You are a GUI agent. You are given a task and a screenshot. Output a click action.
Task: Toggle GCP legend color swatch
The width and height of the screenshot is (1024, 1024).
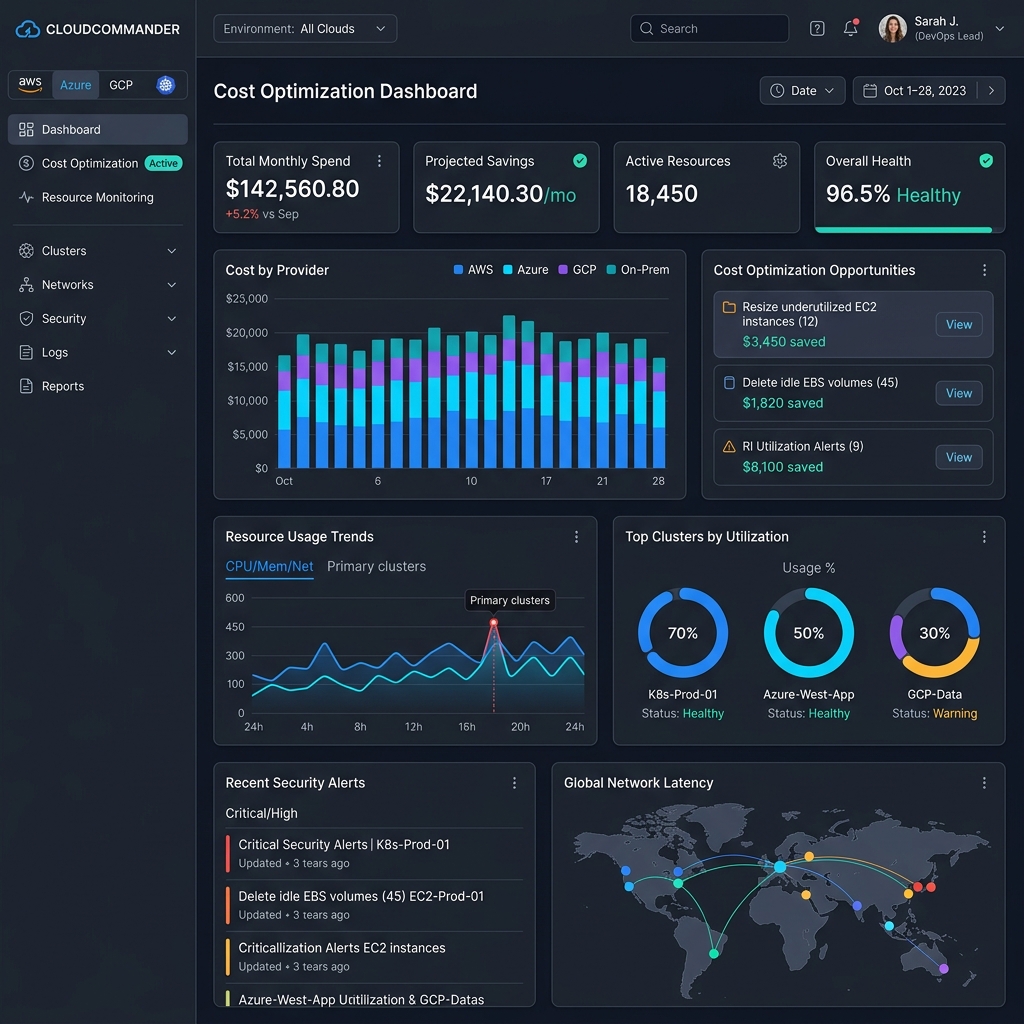[563, 270]
